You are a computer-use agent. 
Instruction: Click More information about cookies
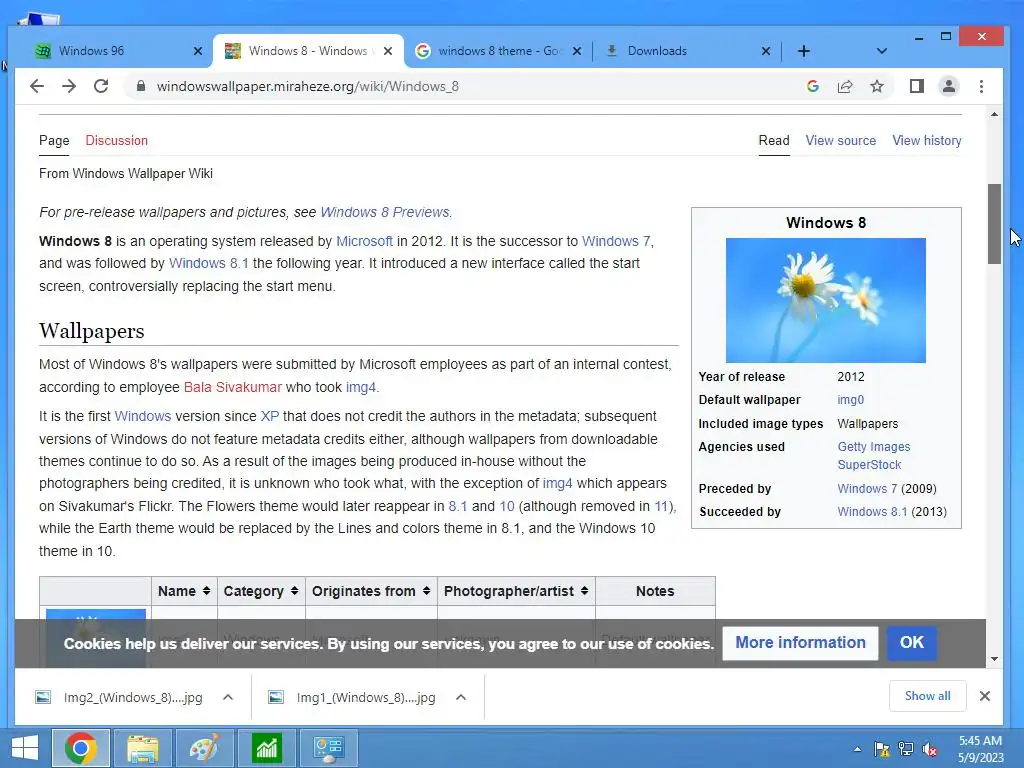pyautogui.click(x=800, y=643)
